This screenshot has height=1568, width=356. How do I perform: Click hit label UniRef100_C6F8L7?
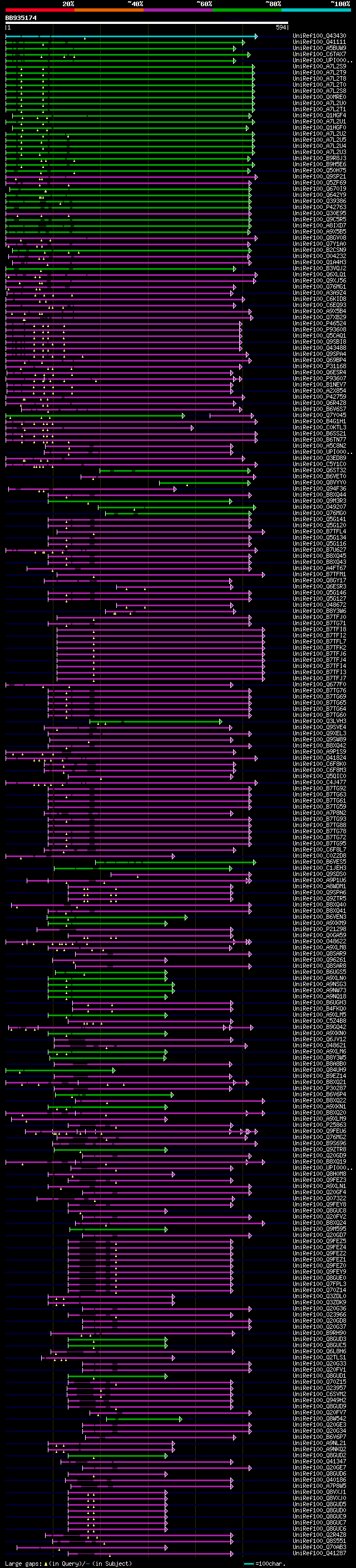pos(319,850)
